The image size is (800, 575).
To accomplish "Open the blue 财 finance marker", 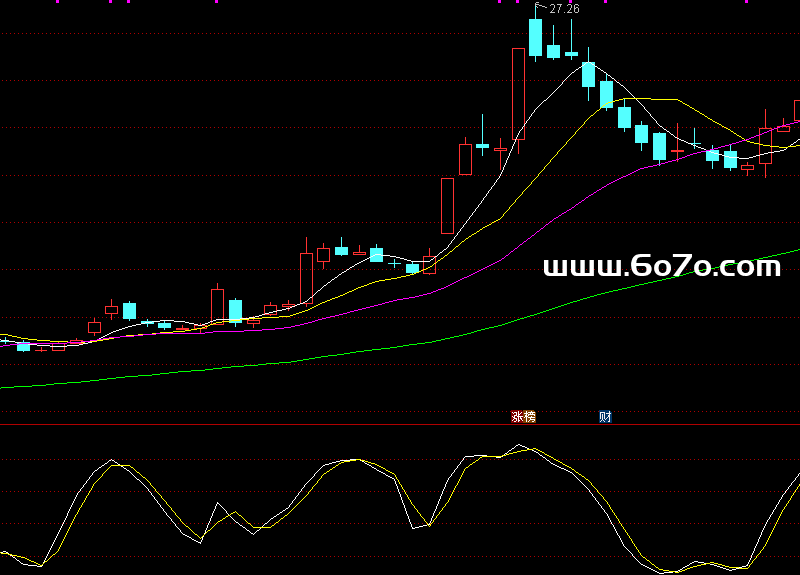I will pyautogui.click(x=605, y=416).
